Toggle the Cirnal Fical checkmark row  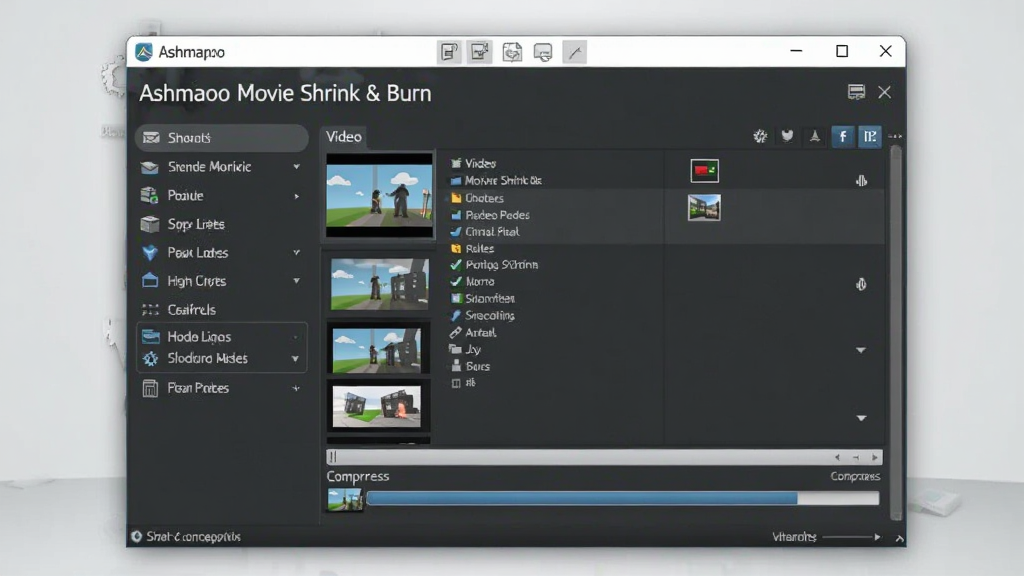pos(485,232)
